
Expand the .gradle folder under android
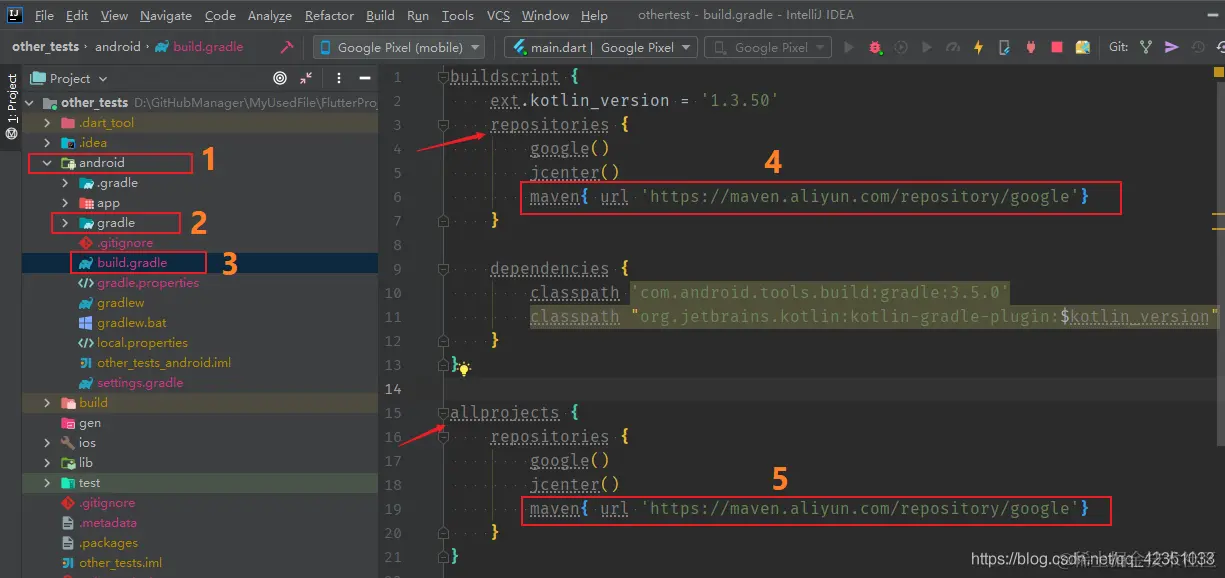point(65,183)
